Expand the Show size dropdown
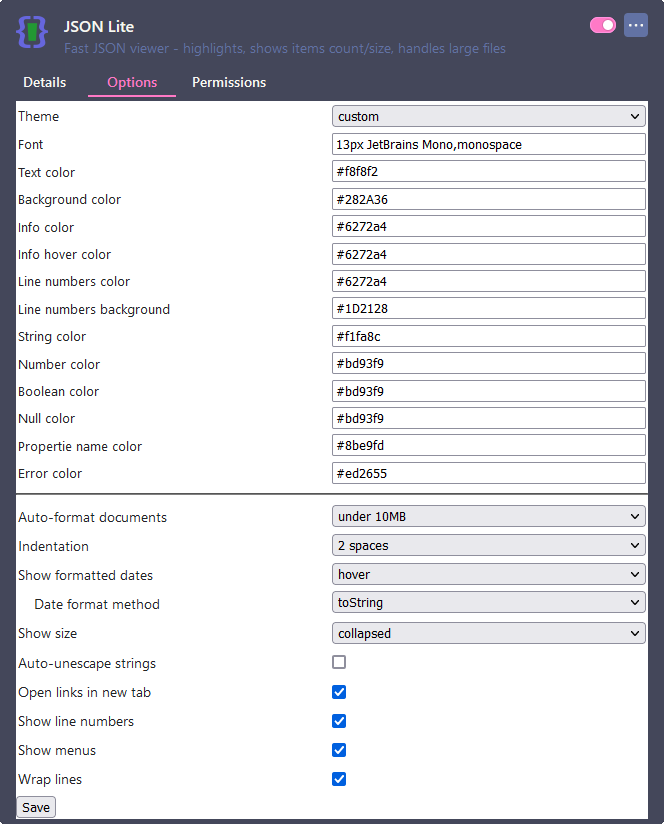Viewport: 664px width, 824px height. 489,633
